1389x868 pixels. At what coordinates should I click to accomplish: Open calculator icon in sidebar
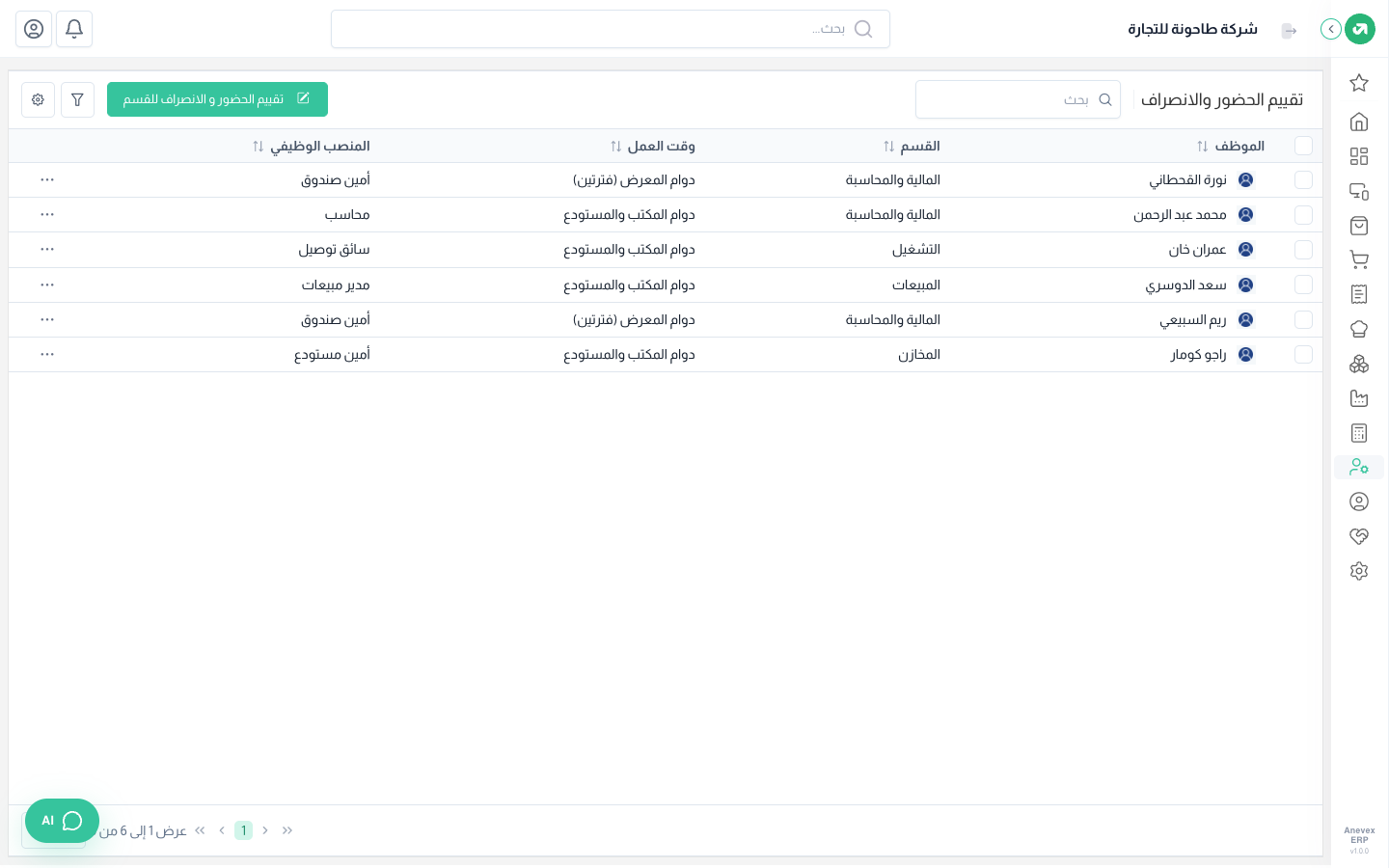pyautogui.click(x=1359, y=433)
